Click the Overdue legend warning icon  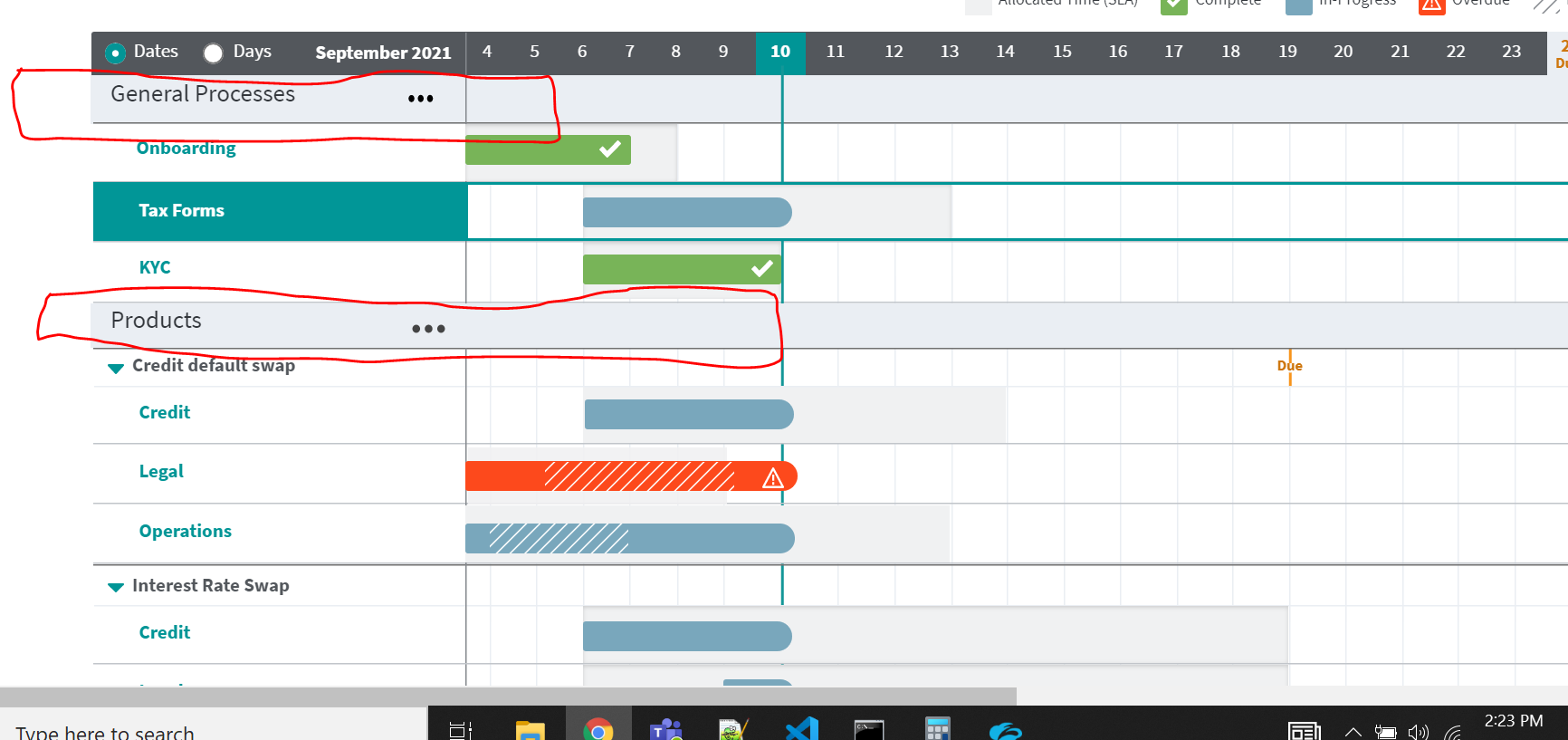click(x=1432, y=5)
